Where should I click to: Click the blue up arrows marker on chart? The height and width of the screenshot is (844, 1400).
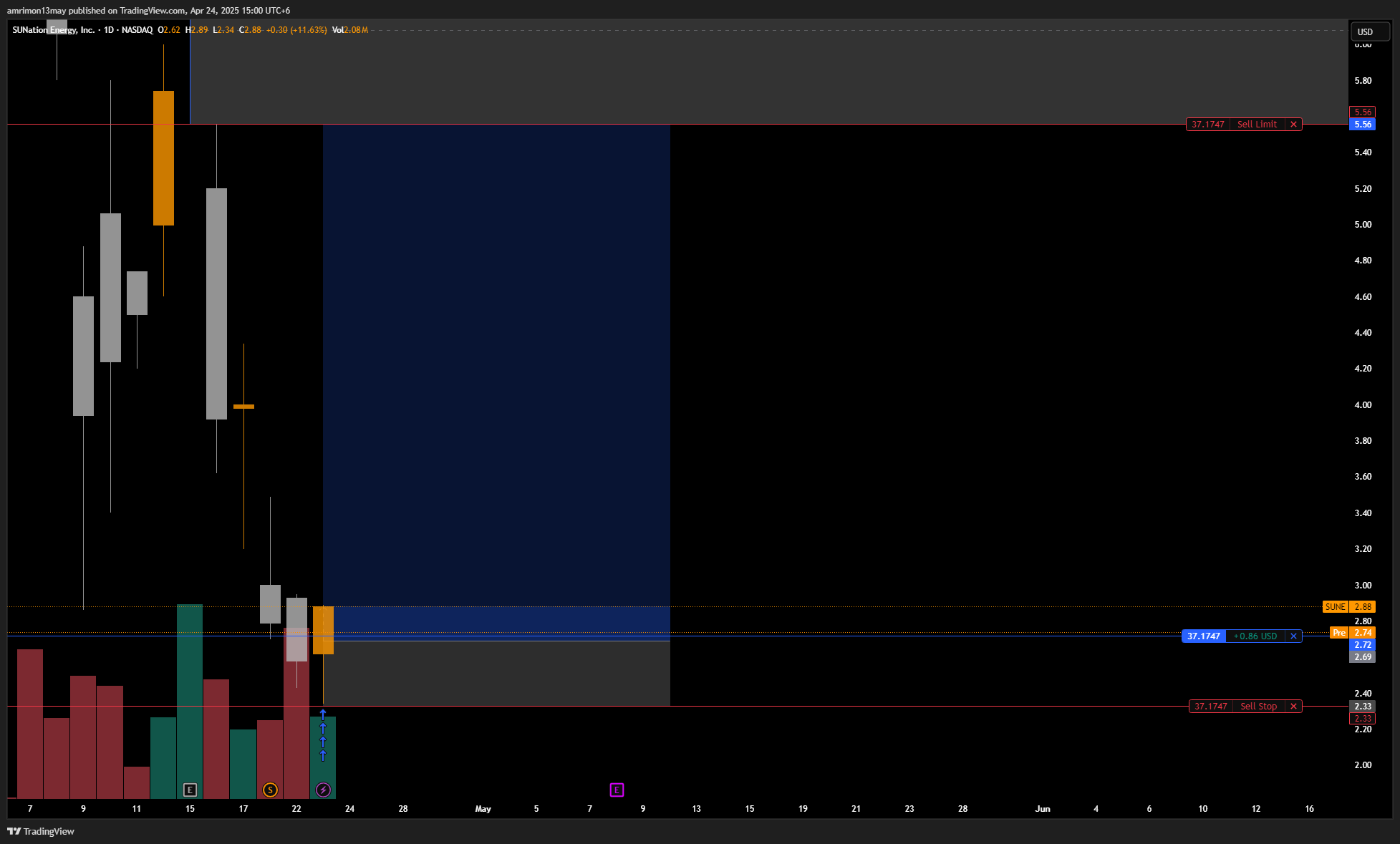(x=323, y=735)
